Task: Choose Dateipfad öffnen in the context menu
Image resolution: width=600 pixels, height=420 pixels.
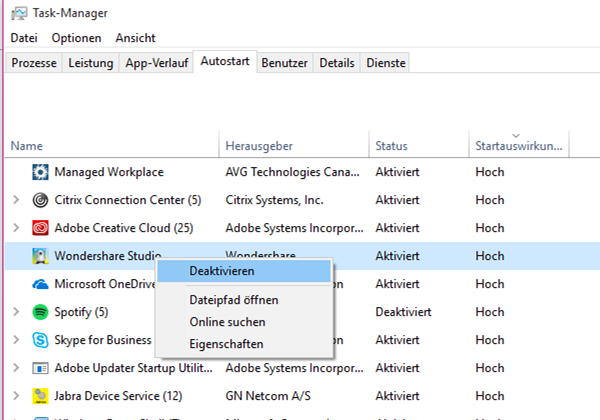Action: [x=244, y=300]
